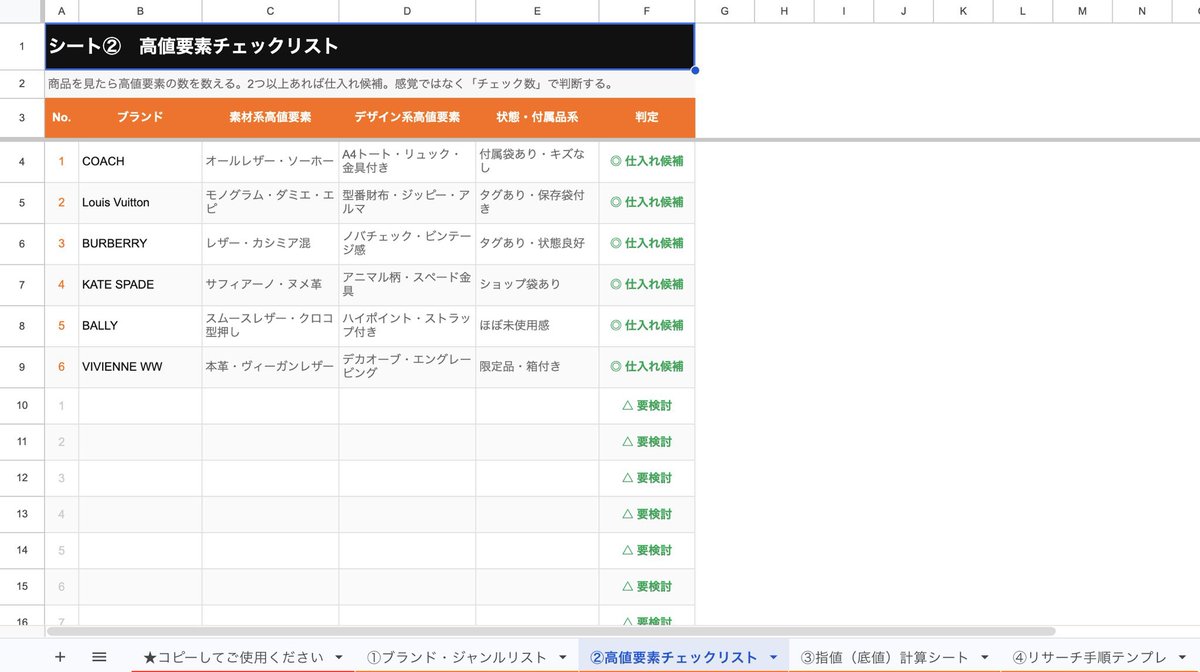This screenshot has width=1200, height=672.
Task: Click the レザー・カシミア混 cell
Action: coord(270,243)
